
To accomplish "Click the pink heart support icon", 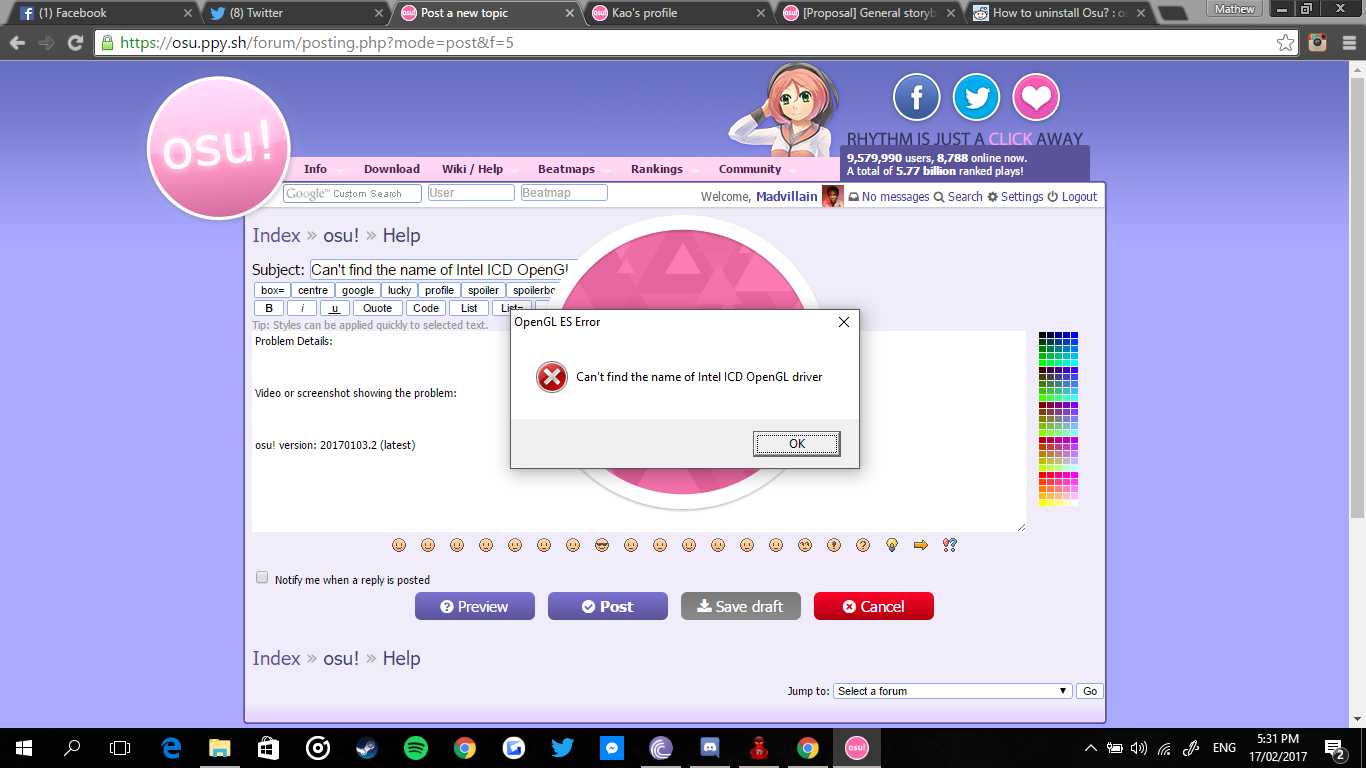I will pos(1036,98).
